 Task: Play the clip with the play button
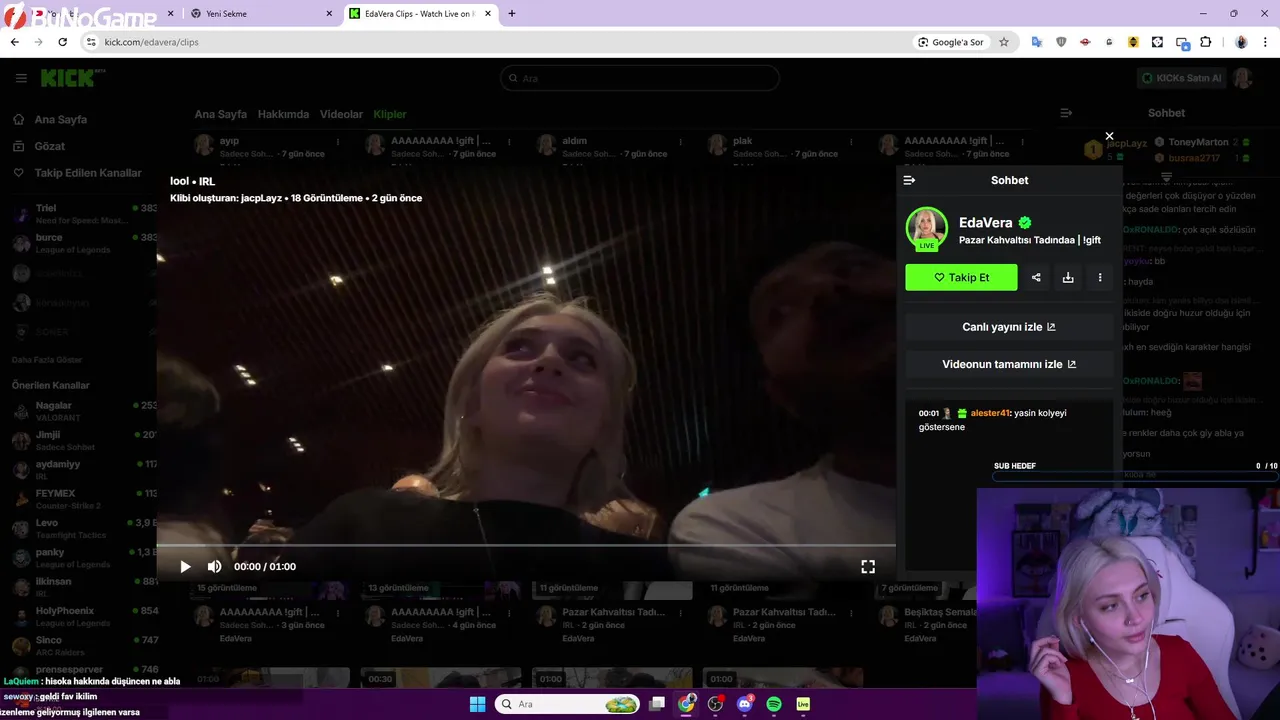click(x=185, y=566)
